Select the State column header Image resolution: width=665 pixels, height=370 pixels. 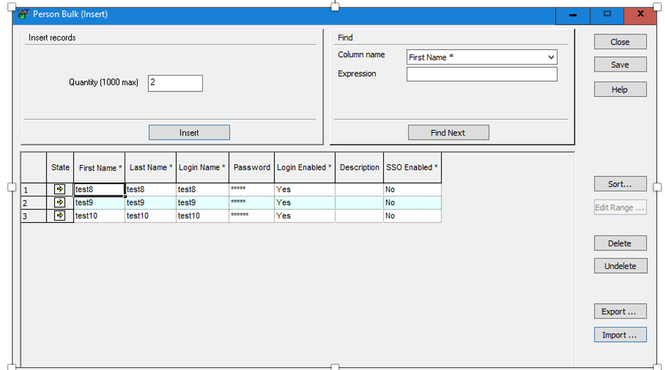click(x=60, y=168)
